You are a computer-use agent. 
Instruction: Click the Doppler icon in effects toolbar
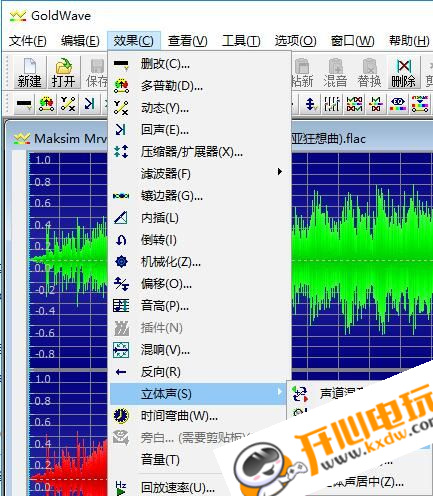46,104
